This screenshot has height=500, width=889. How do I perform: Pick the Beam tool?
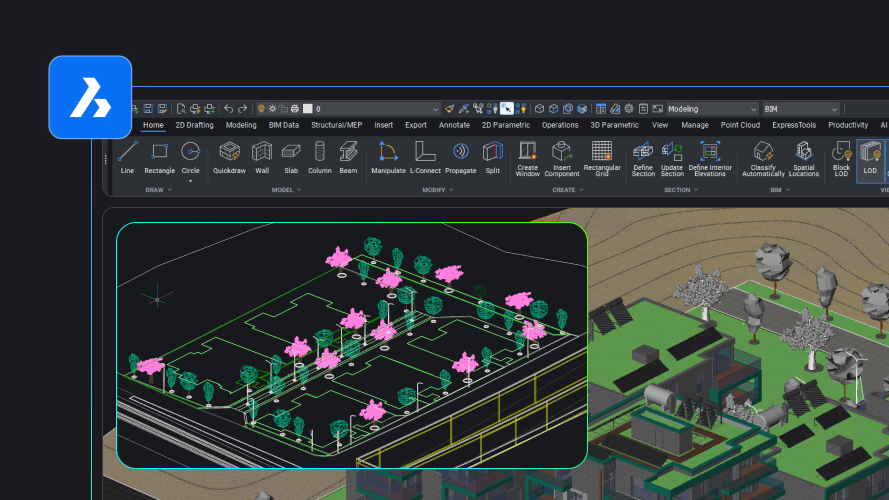coord(348,158)
